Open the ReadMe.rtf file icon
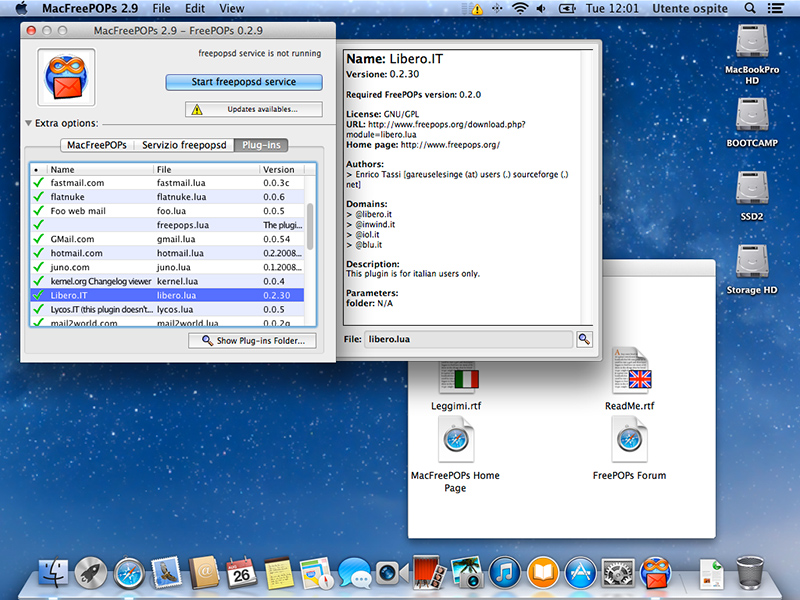 tap(632, 371)
